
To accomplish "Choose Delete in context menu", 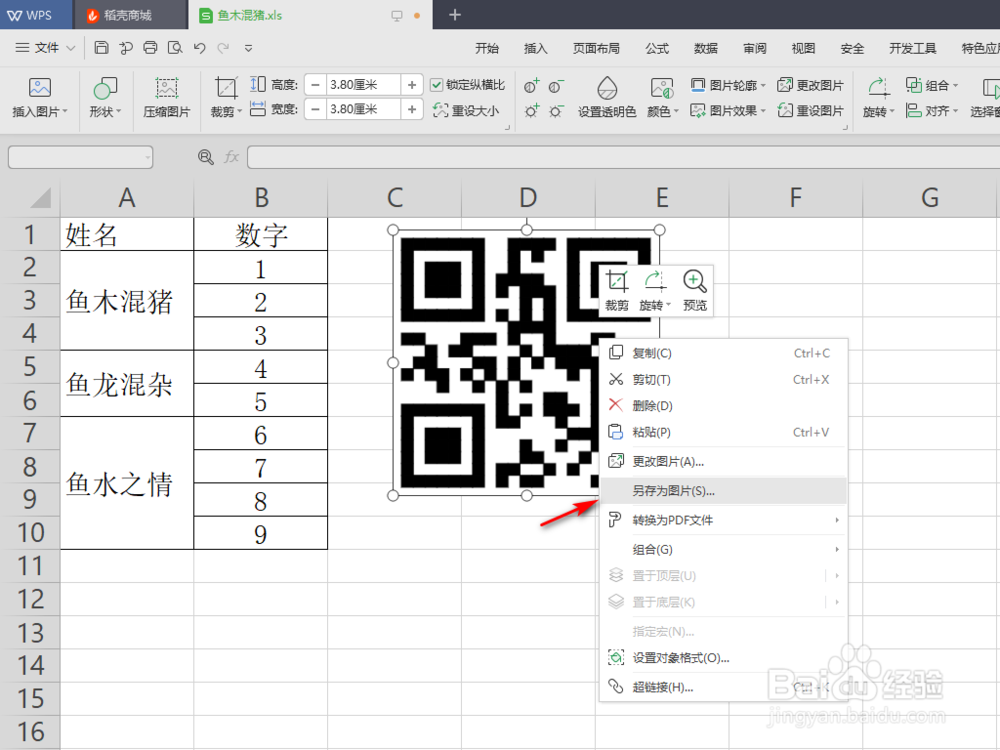I will (x=723, y=406).
